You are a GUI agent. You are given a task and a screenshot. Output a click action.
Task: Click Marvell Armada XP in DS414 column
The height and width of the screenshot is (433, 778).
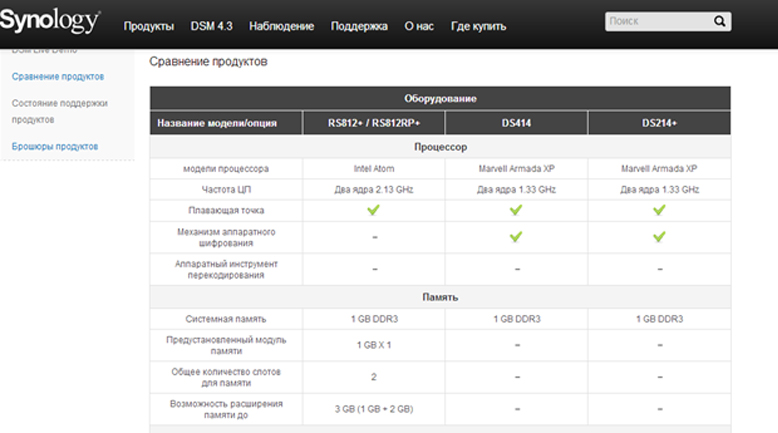pyautogui.click(x=517, y=169)
